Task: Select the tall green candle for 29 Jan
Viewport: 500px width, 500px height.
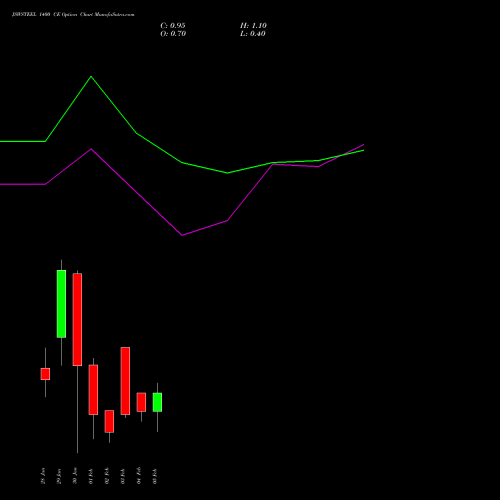Action: point(61,304)
